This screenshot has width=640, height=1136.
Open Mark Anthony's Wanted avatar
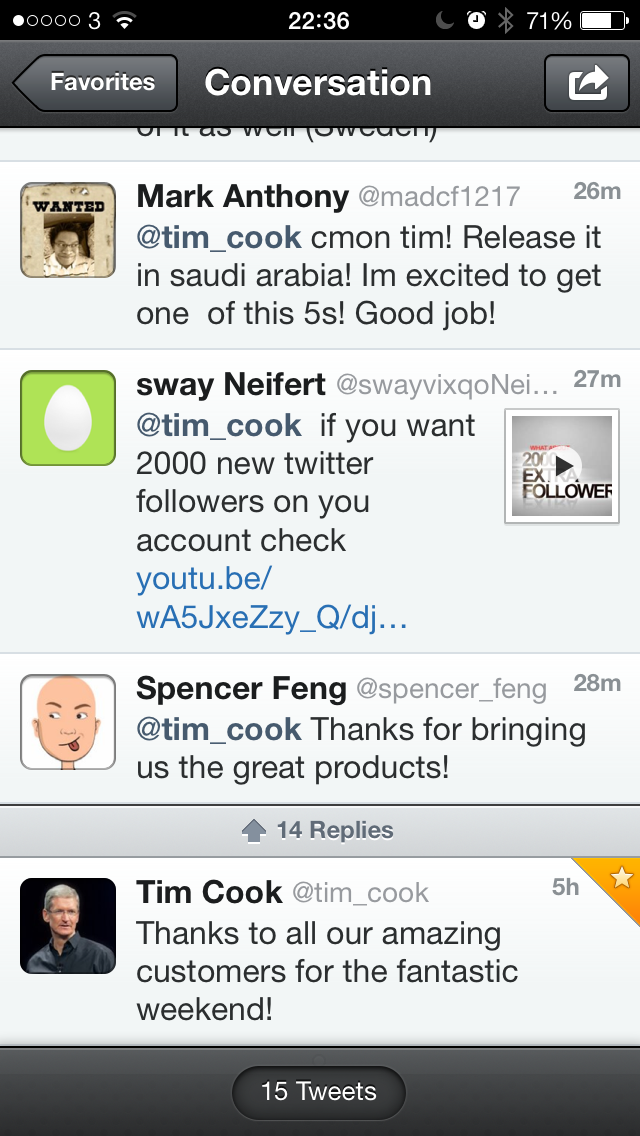pos(68,230)
